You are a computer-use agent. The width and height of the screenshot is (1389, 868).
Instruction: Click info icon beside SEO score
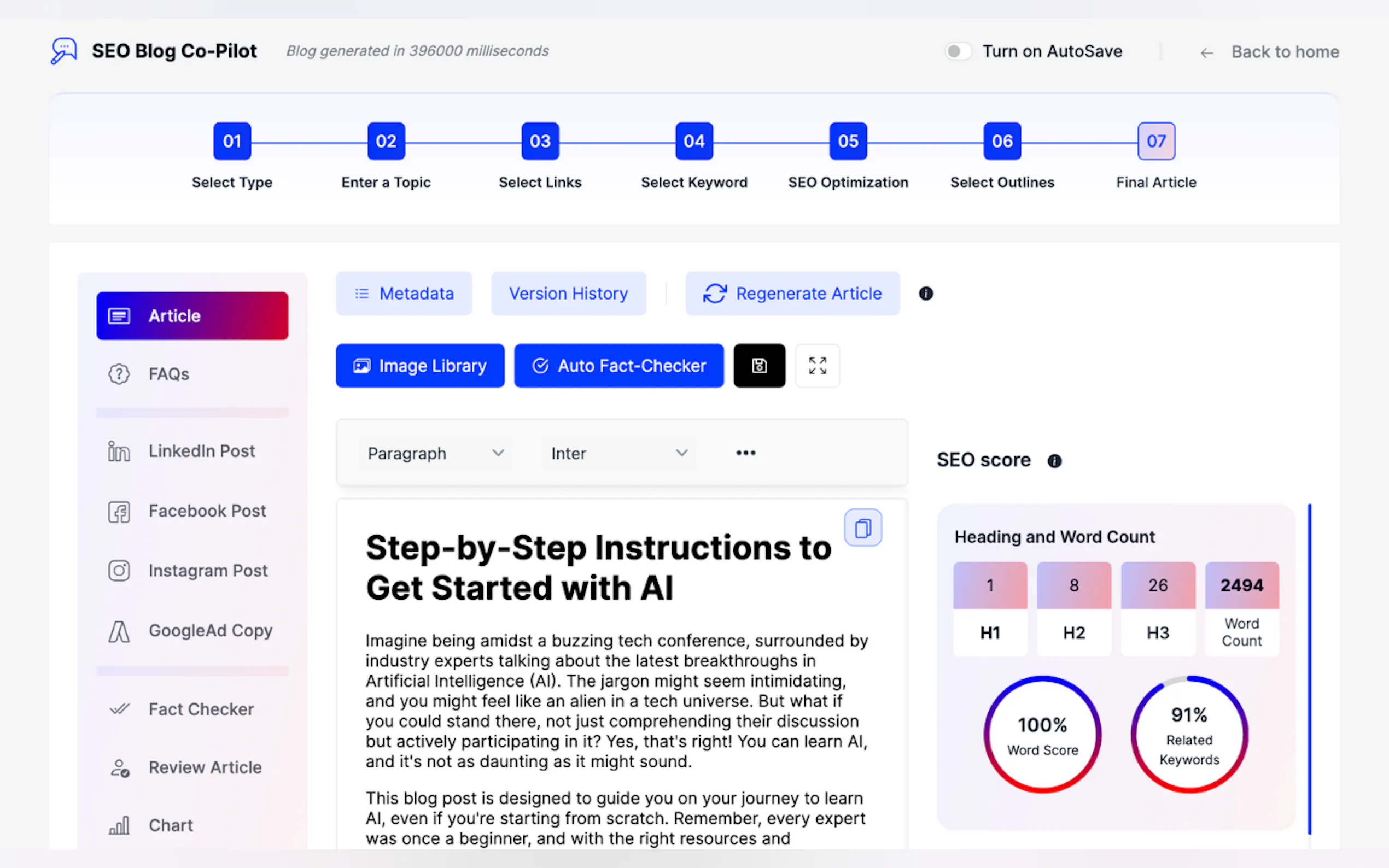(x=1054, y=461)
